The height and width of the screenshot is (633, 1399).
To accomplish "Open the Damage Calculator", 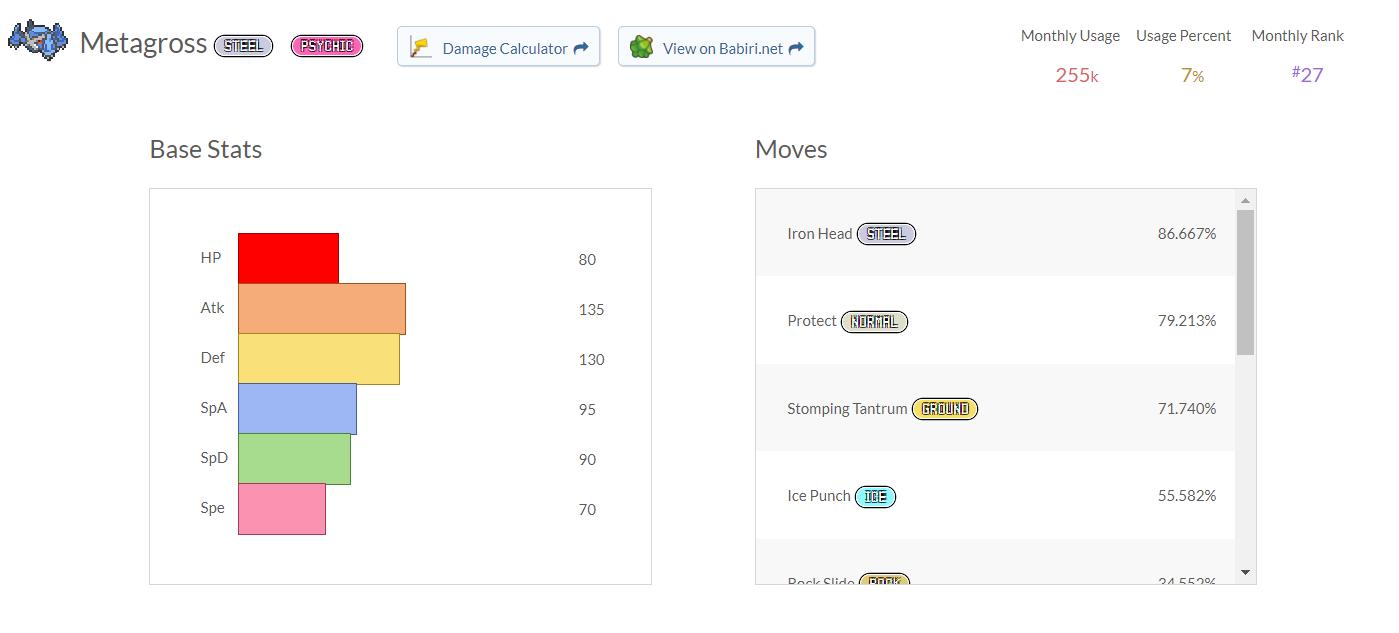I will click(x=505, y=48).
